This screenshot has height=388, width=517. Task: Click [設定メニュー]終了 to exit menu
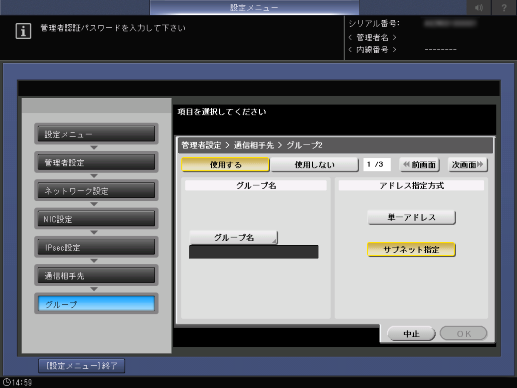point(82,366)
